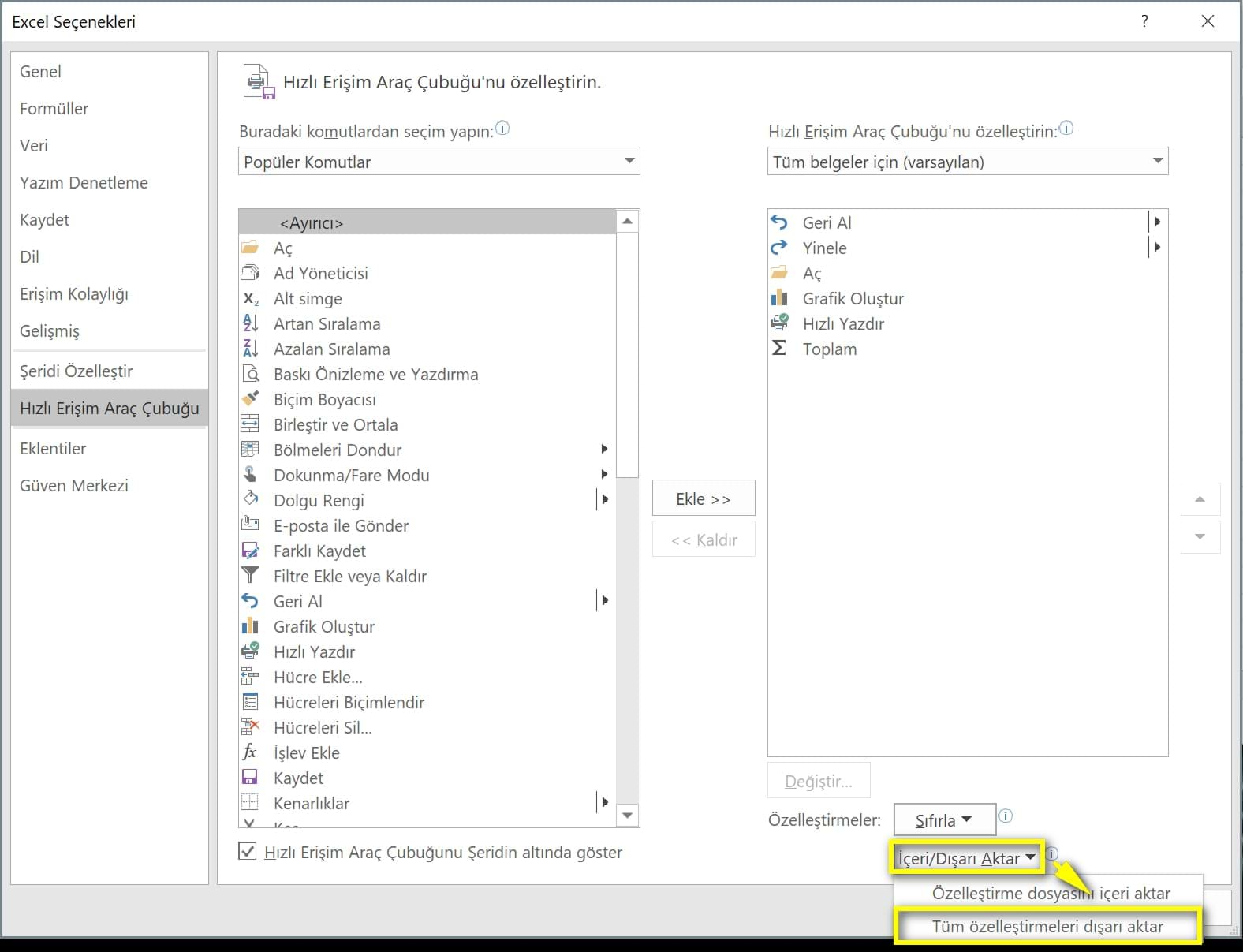Select the Hücreleri Sil icon
Viewport: 1243px width, 952px height.
point(250,727)
